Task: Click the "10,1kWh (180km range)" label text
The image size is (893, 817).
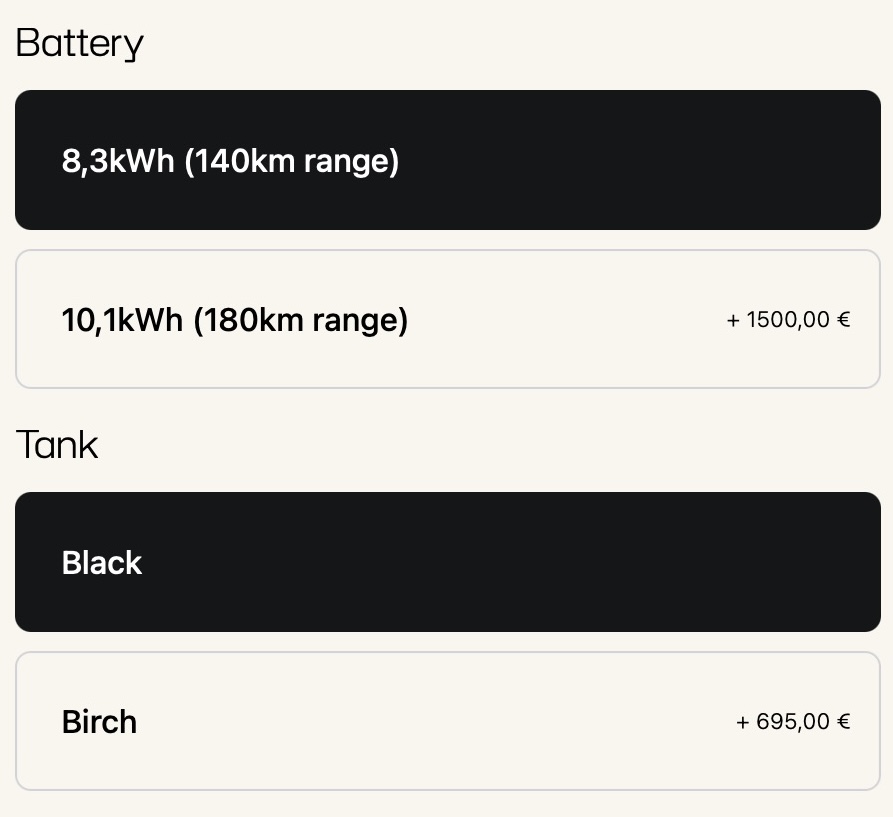Action: coord(235,320)
